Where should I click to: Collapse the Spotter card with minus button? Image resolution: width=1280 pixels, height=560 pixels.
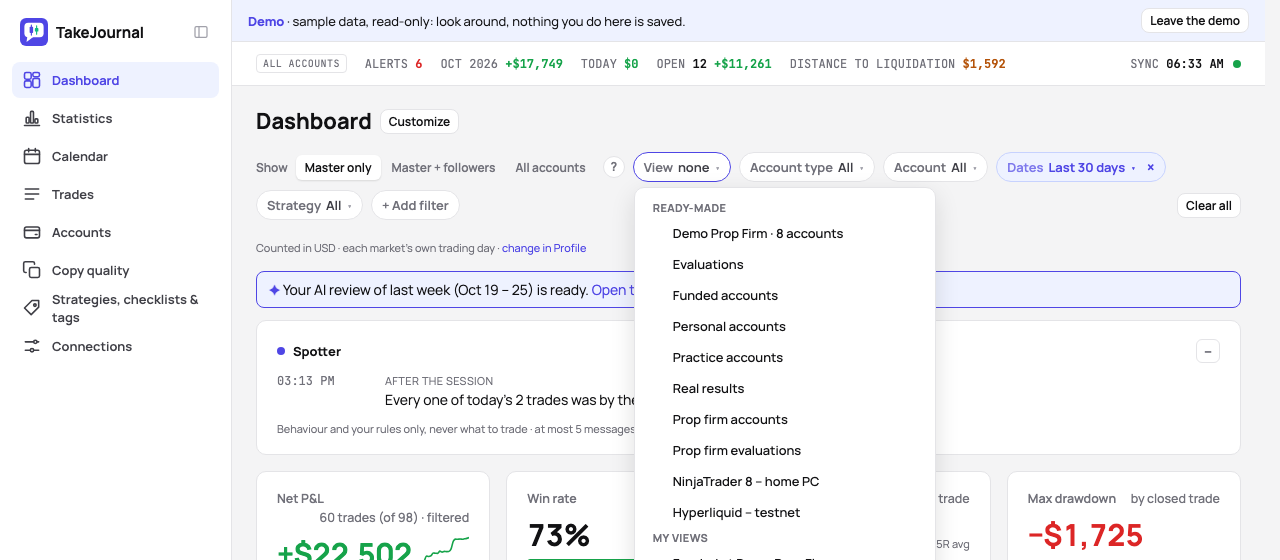pyautogui.click(x=1208, y=351)
